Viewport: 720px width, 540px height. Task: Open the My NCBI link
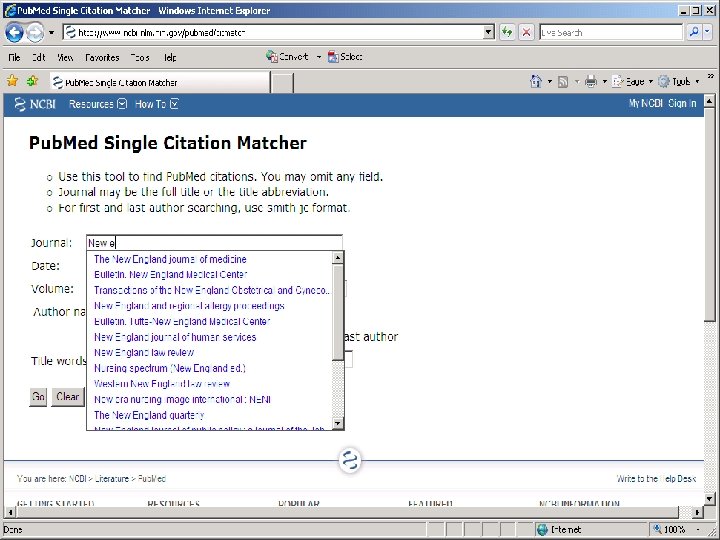pos(646,103)
